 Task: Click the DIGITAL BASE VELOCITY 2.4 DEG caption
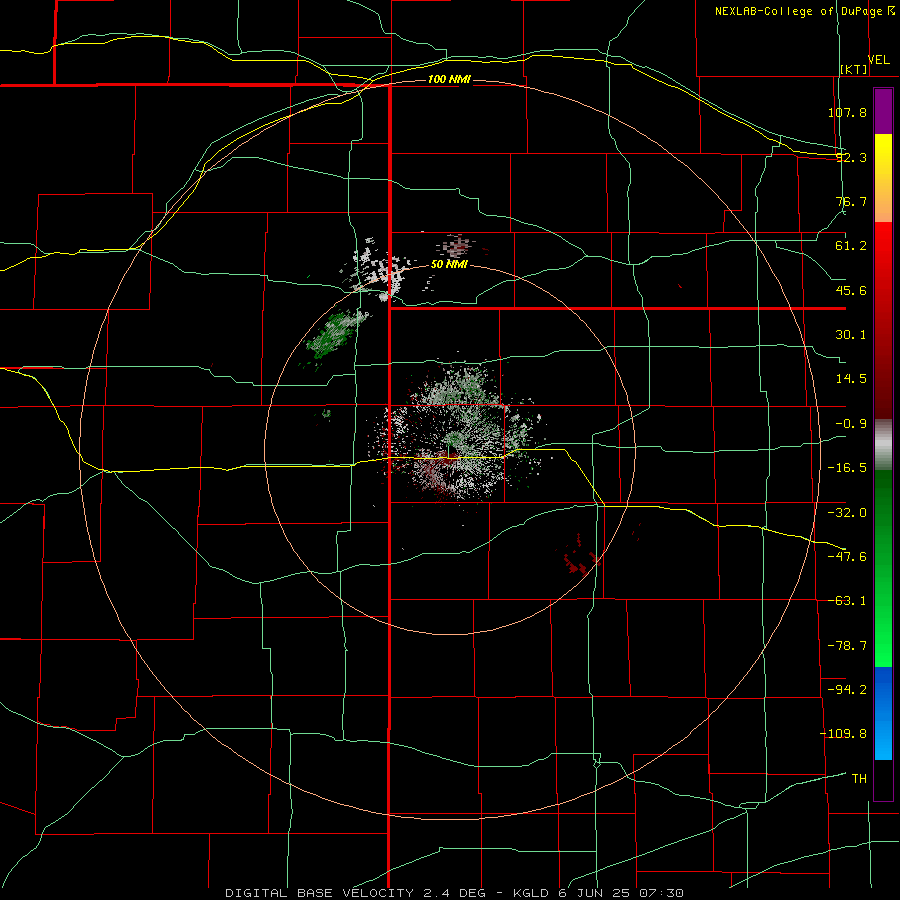pos(355,893)
